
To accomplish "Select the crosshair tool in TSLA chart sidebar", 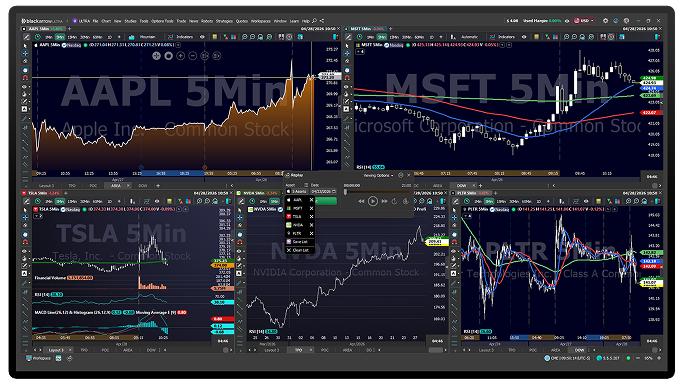I will [x=25, y=217].
